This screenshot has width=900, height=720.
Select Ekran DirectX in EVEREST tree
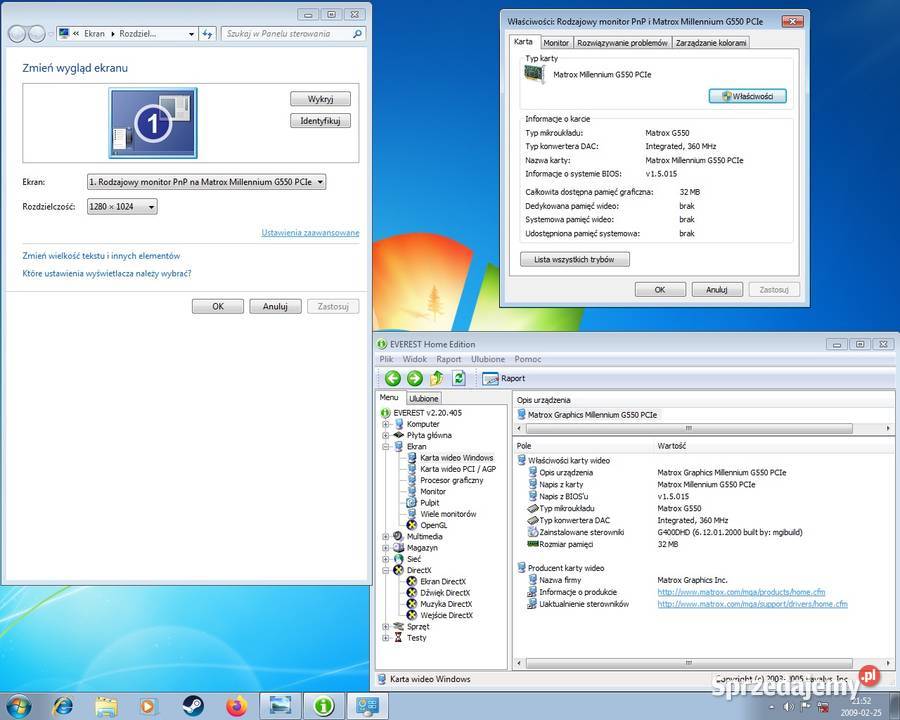[443, 581]
